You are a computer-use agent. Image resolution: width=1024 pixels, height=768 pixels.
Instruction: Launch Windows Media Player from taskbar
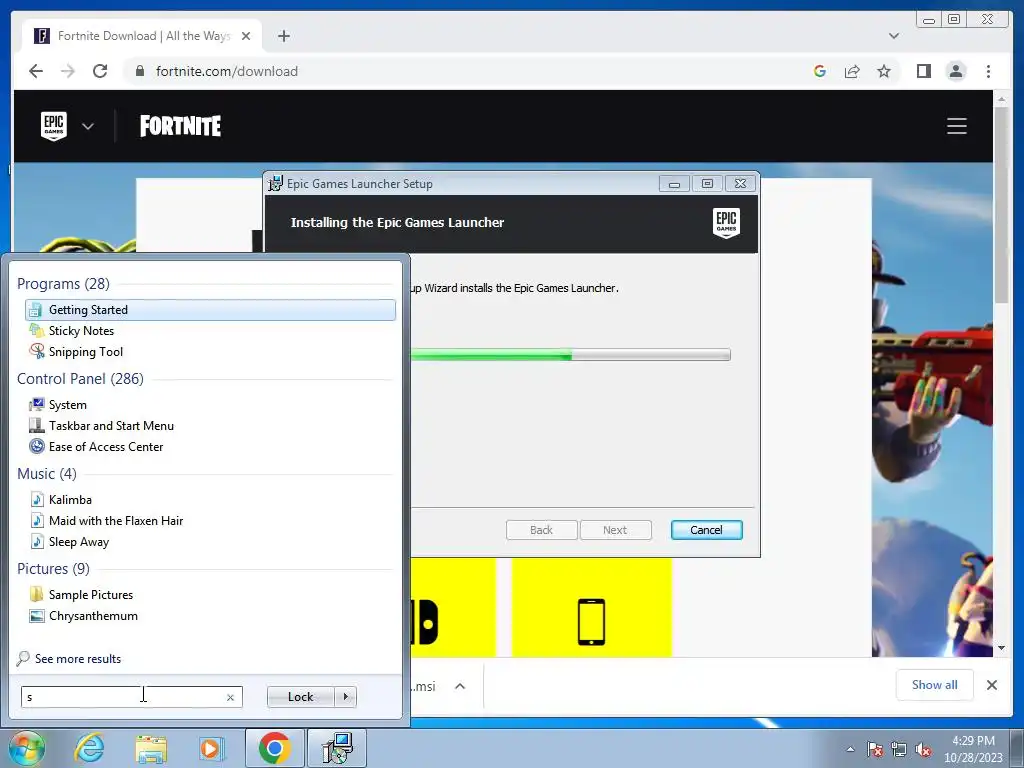pos(210,749)
